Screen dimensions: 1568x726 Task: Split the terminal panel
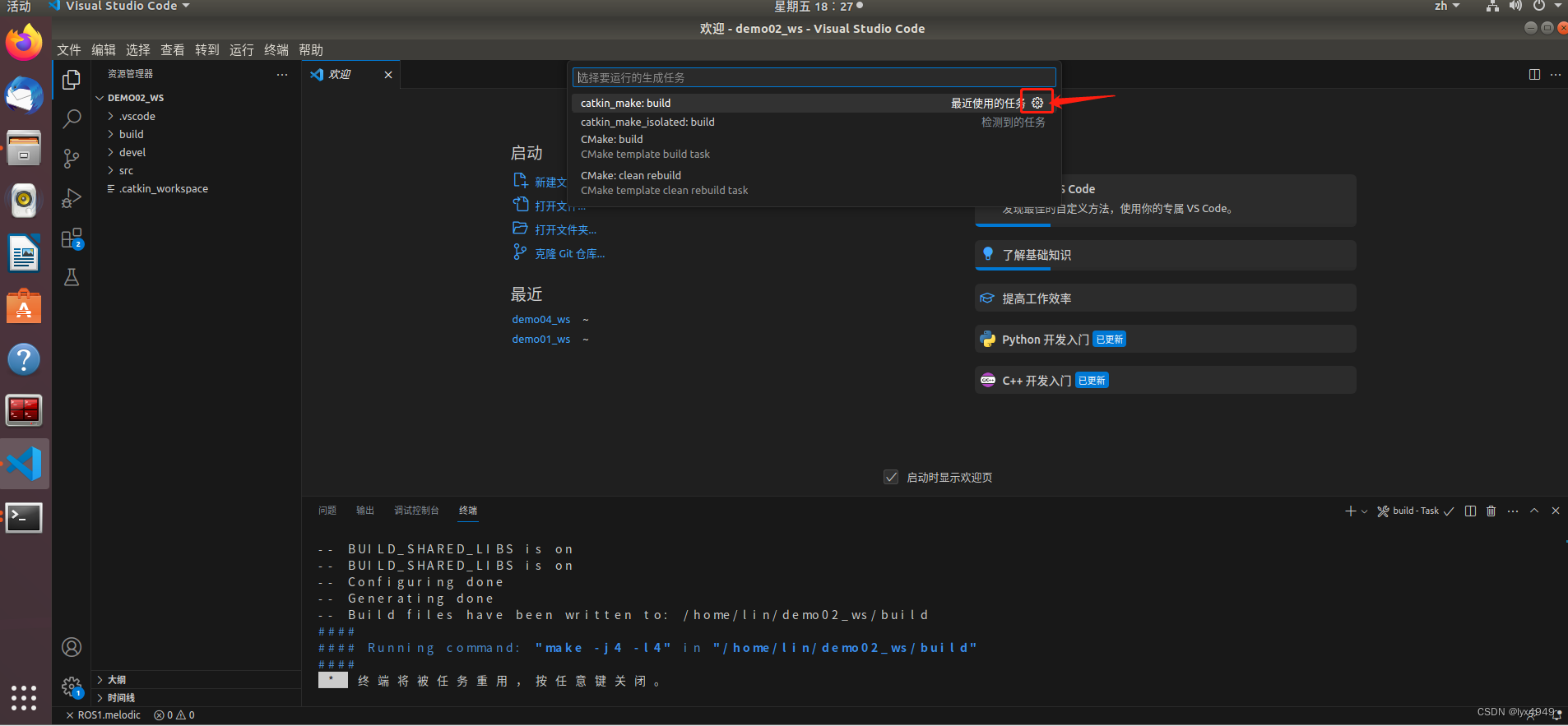pos(1470,511)
